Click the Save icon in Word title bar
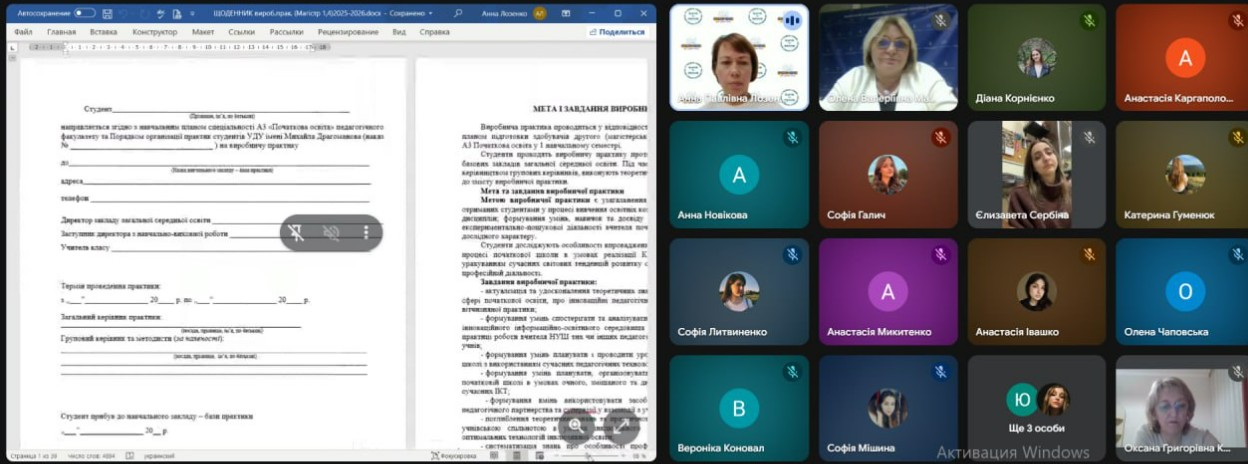 (107, 14)
